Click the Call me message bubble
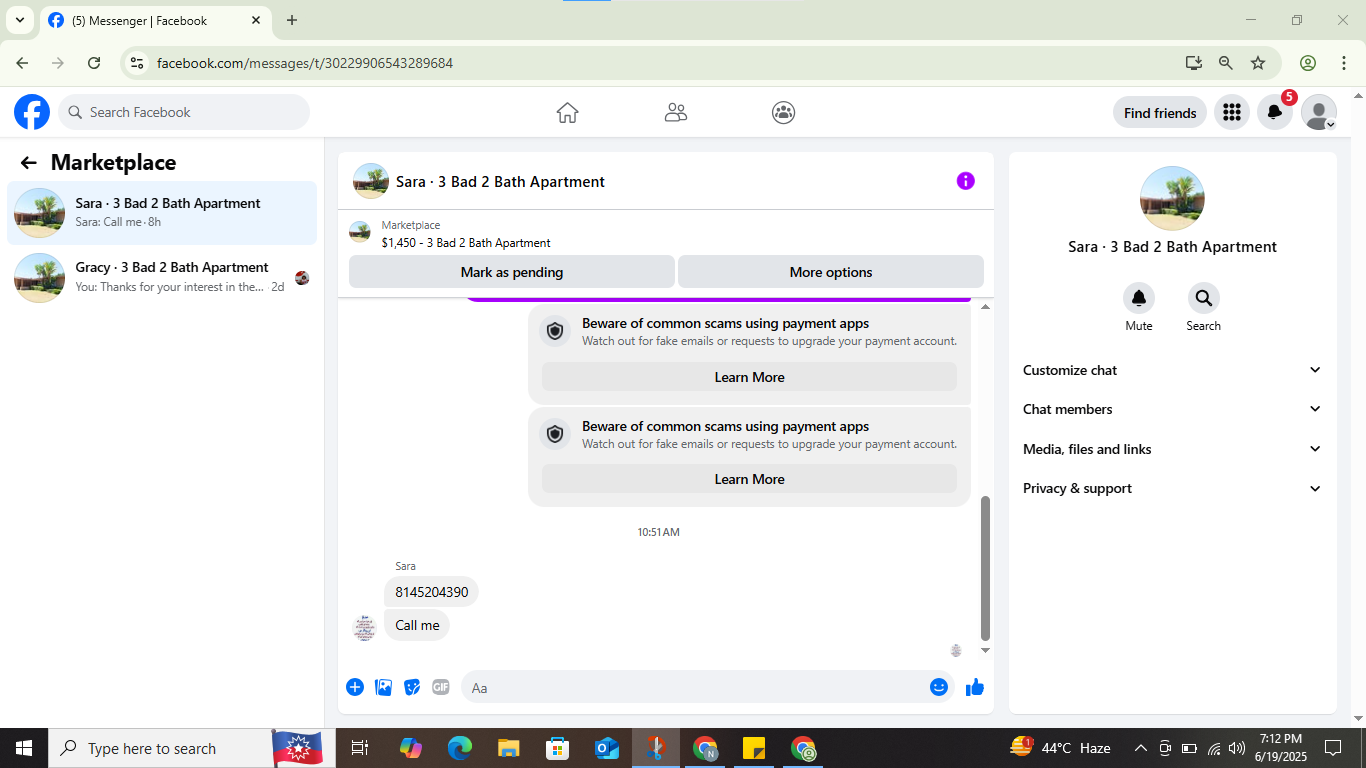The width and height of the screenshot is (1366, 768). (x=417, y=625)
